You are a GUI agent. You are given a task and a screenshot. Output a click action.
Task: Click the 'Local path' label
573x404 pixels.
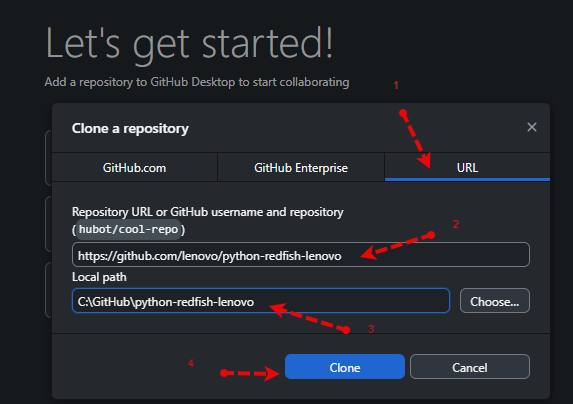99,277
